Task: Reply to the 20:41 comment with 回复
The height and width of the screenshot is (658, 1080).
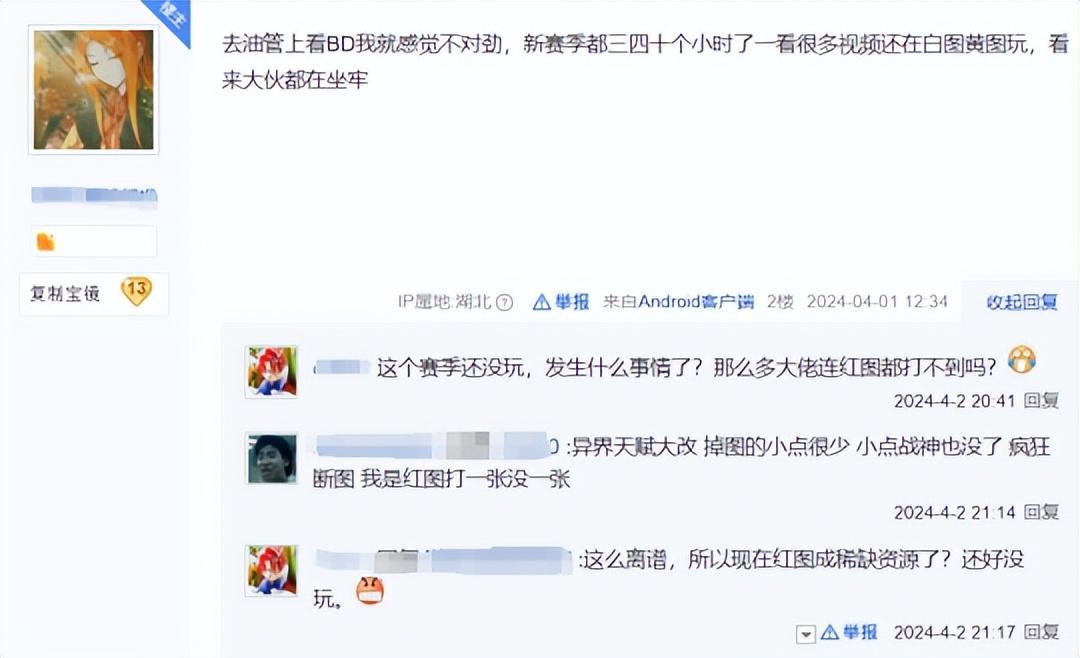Action: point(1041,400)
